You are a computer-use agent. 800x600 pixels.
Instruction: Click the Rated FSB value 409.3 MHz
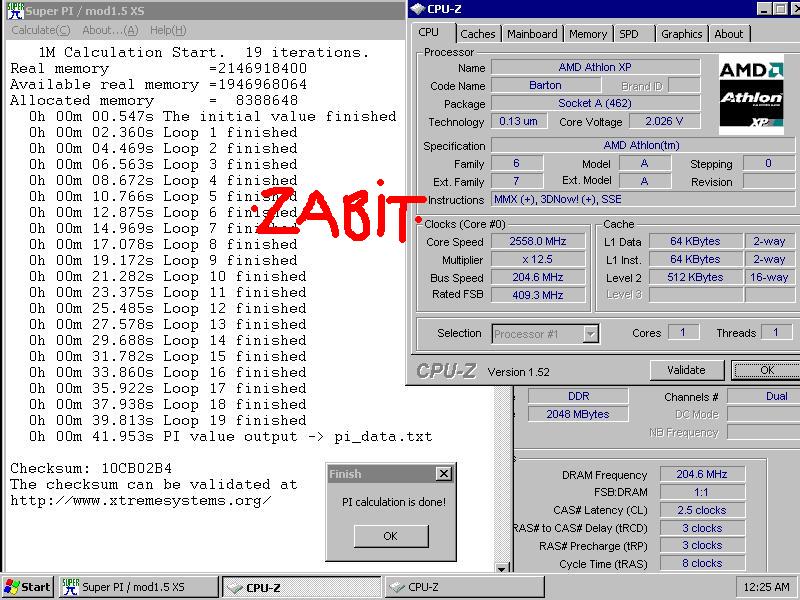point(538,295)
